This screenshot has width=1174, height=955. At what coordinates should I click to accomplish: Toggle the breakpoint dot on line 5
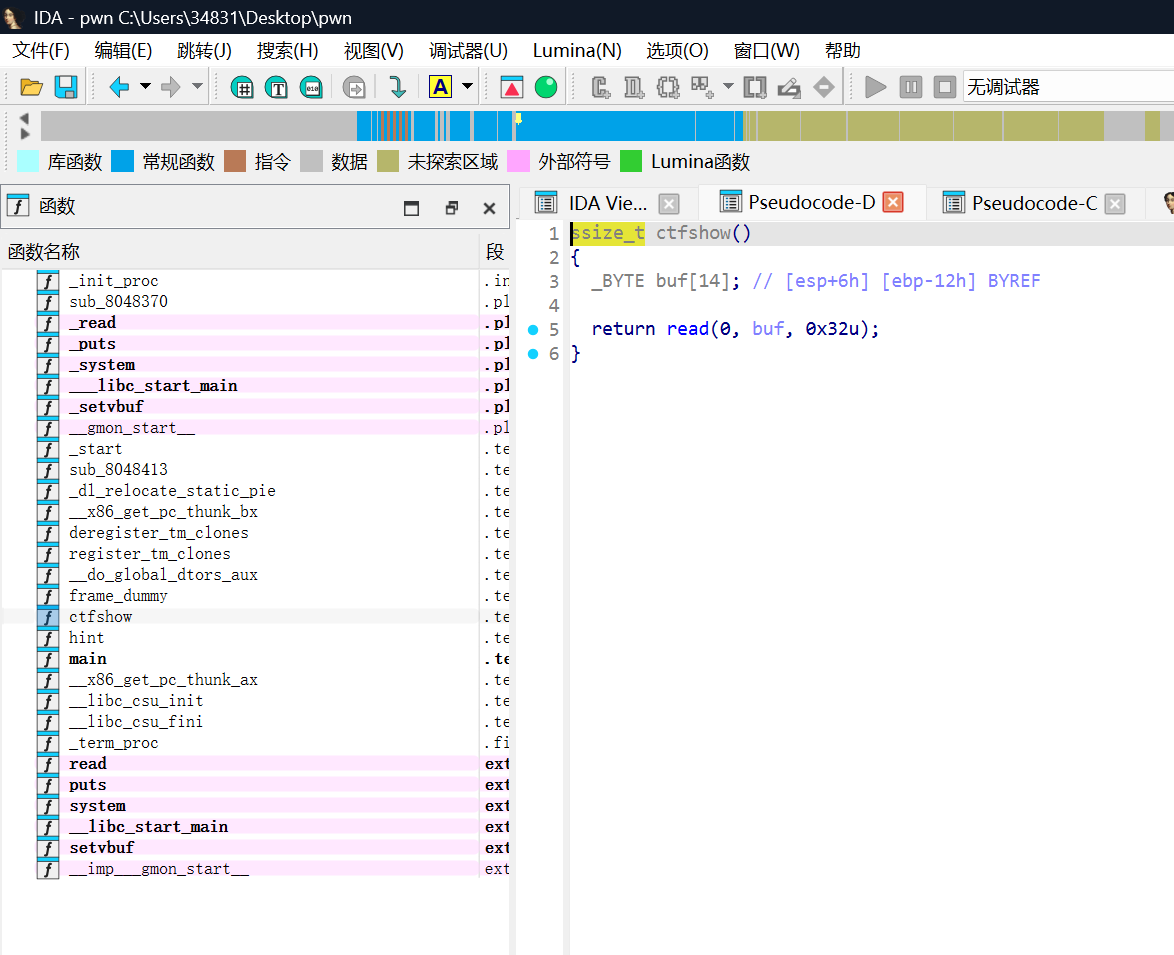533,330
